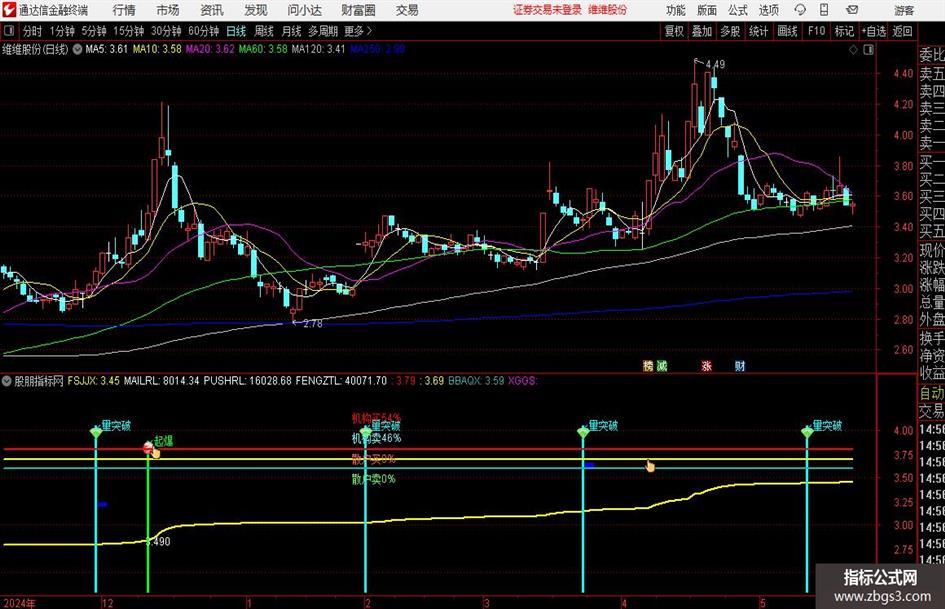Click the MA5 indicator value
945x609 pixels.
pyautogui.click(x=107, y=49)
